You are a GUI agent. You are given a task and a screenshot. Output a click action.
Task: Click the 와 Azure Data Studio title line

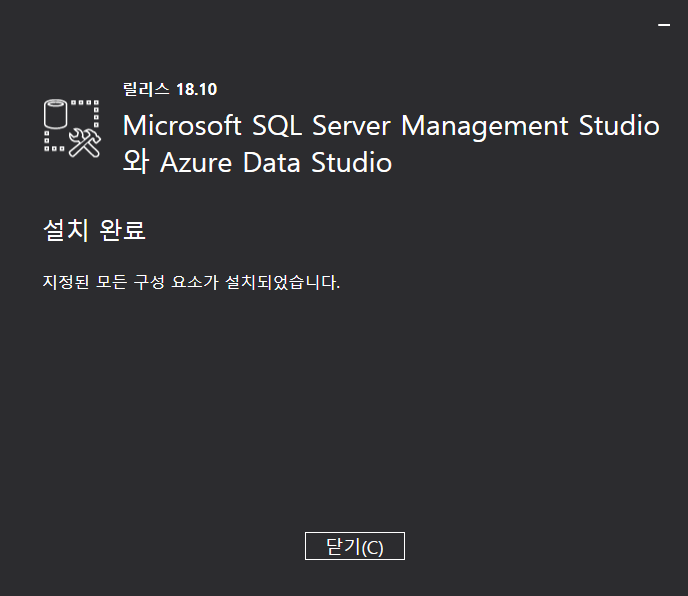pyautogui.click(x=257, y=162)
